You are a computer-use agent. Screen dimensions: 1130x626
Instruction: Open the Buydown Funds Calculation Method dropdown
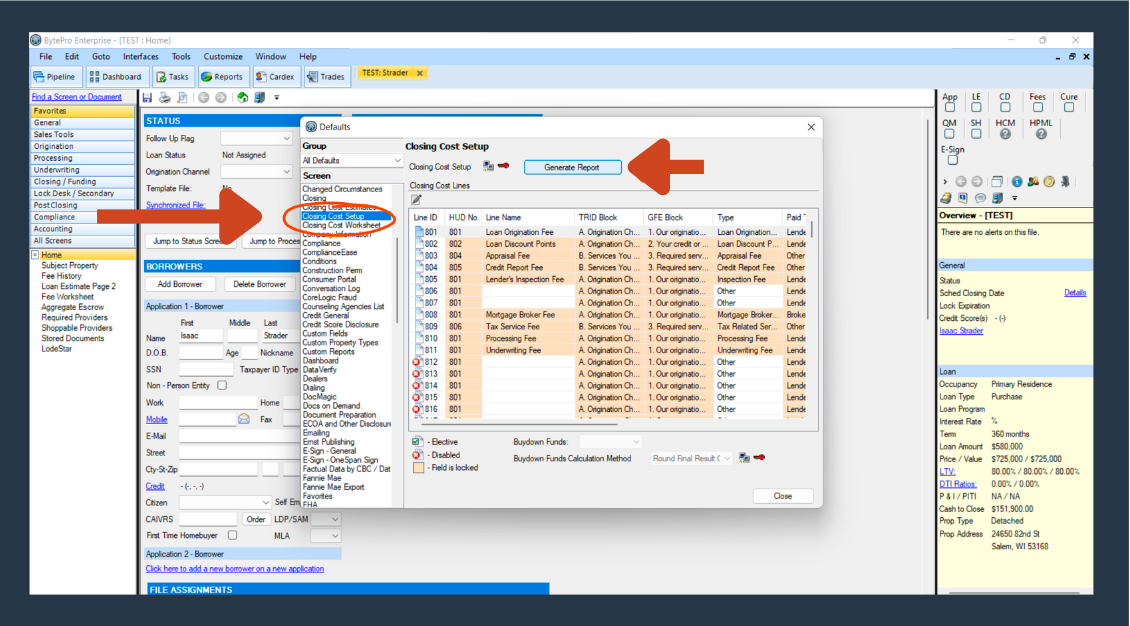pyautogui.click(x=691, y=458)
